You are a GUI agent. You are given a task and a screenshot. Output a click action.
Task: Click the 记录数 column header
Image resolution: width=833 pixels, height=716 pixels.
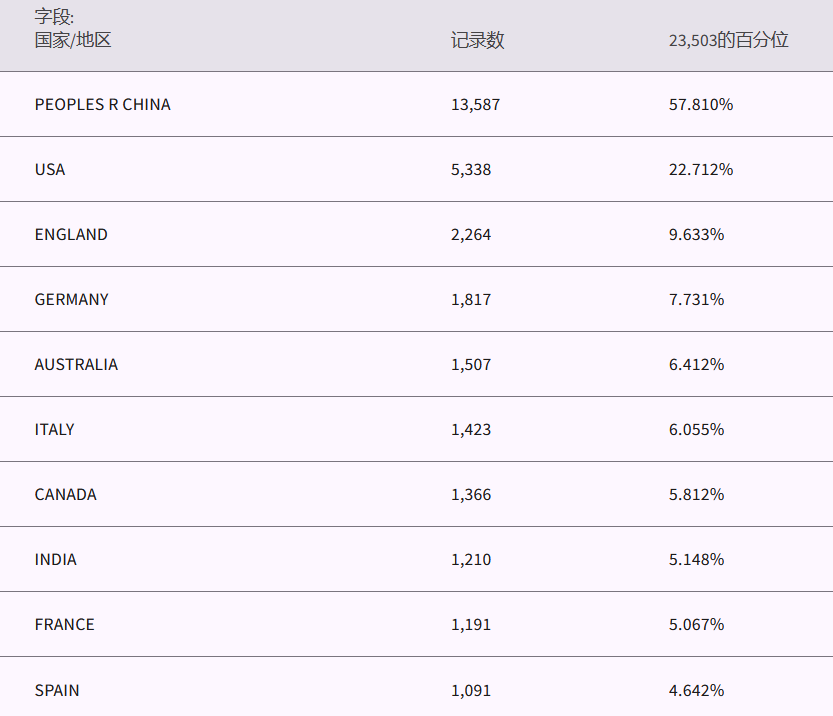[477, 40]
